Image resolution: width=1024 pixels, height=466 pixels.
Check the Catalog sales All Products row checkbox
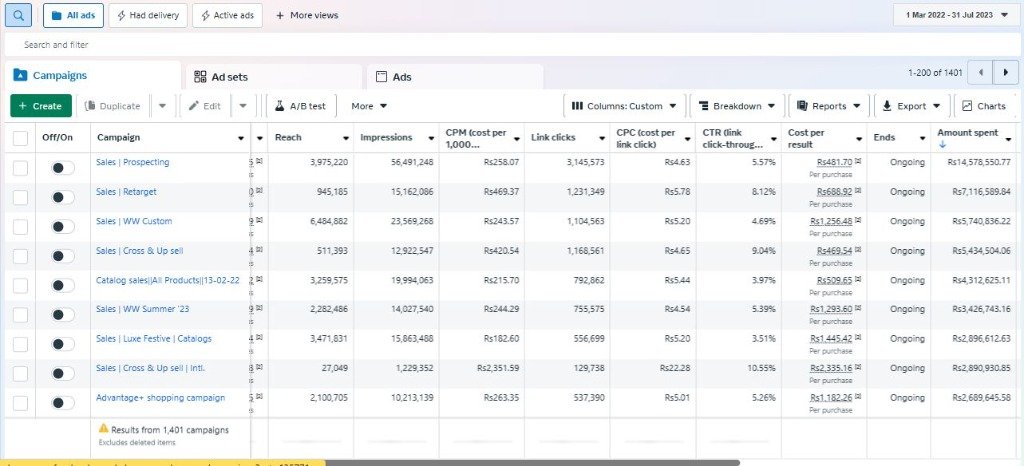20,285
